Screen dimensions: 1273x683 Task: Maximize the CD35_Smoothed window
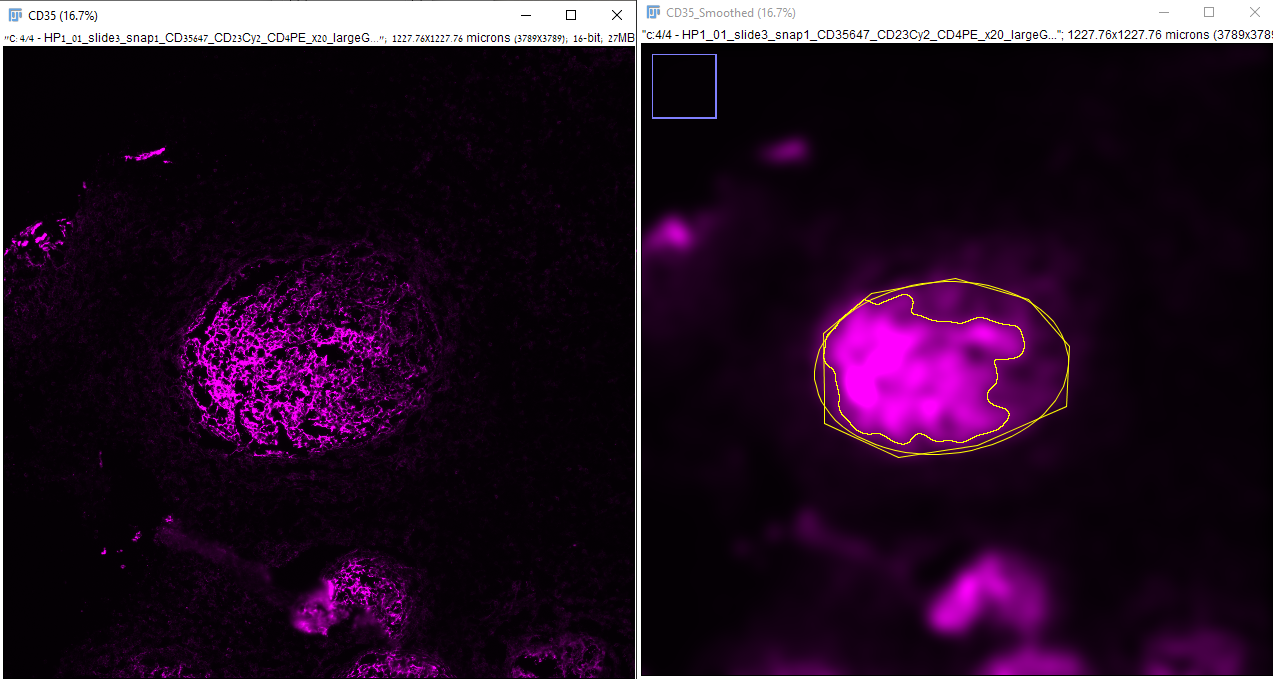pos(1209,11)
